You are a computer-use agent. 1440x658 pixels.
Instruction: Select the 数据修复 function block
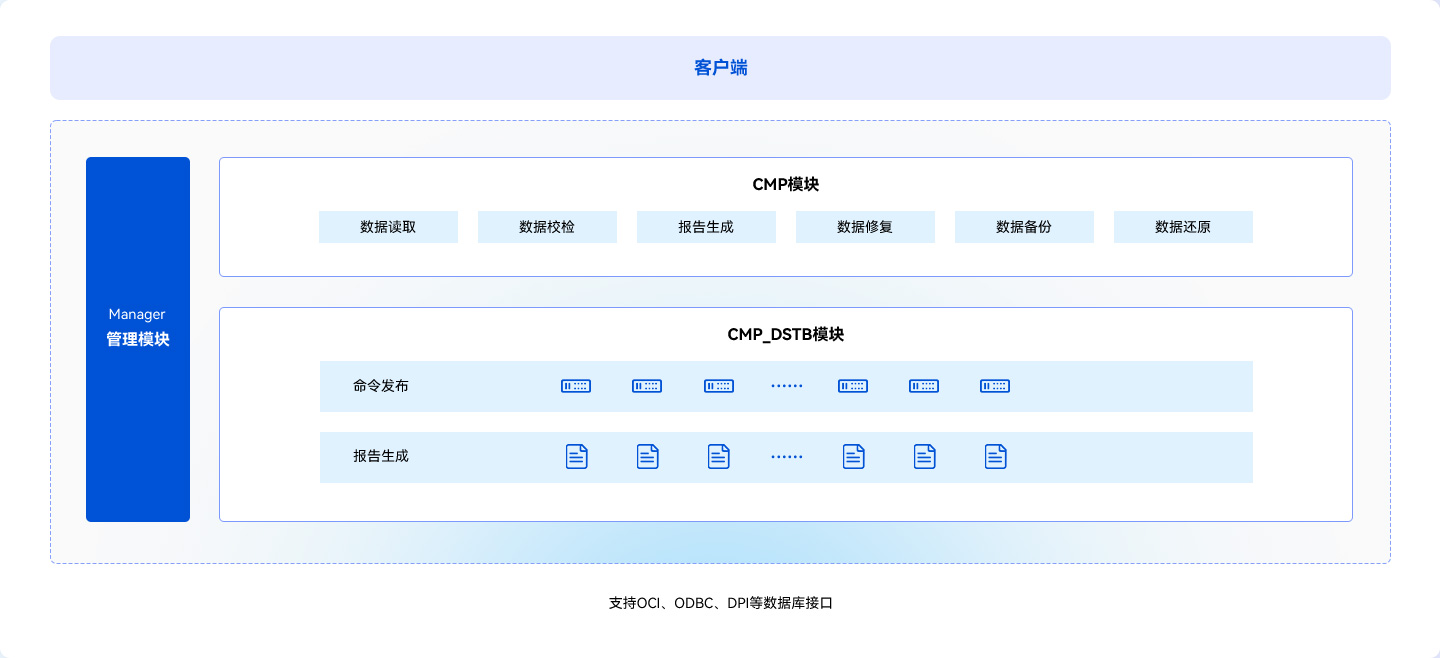[865, 227]
